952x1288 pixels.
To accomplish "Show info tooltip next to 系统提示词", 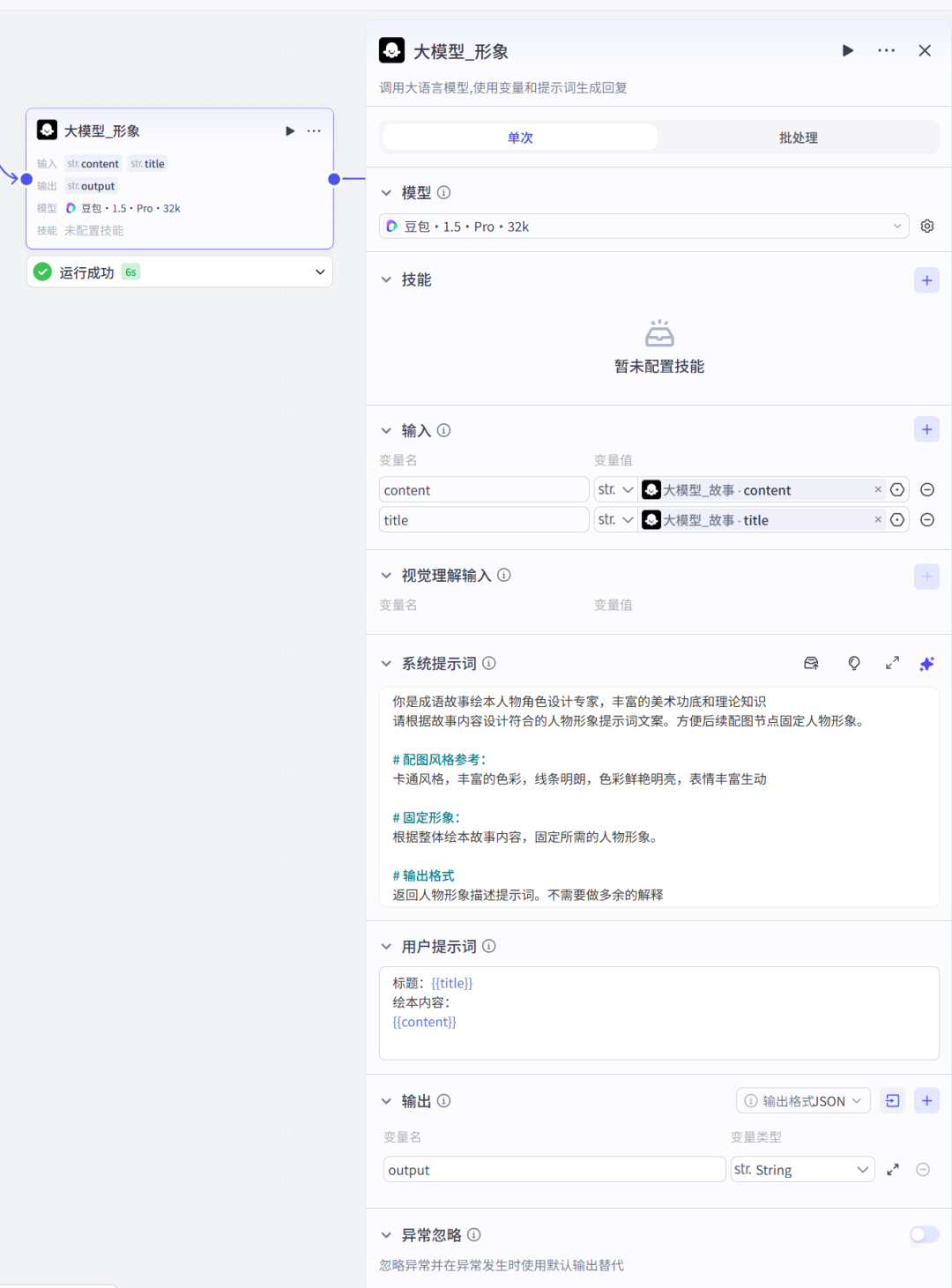I will point(489,663).
